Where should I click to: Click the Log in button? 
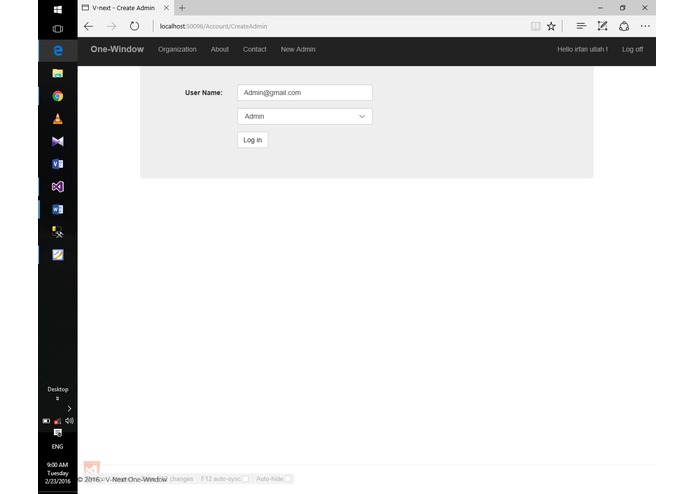coord(253,140)
